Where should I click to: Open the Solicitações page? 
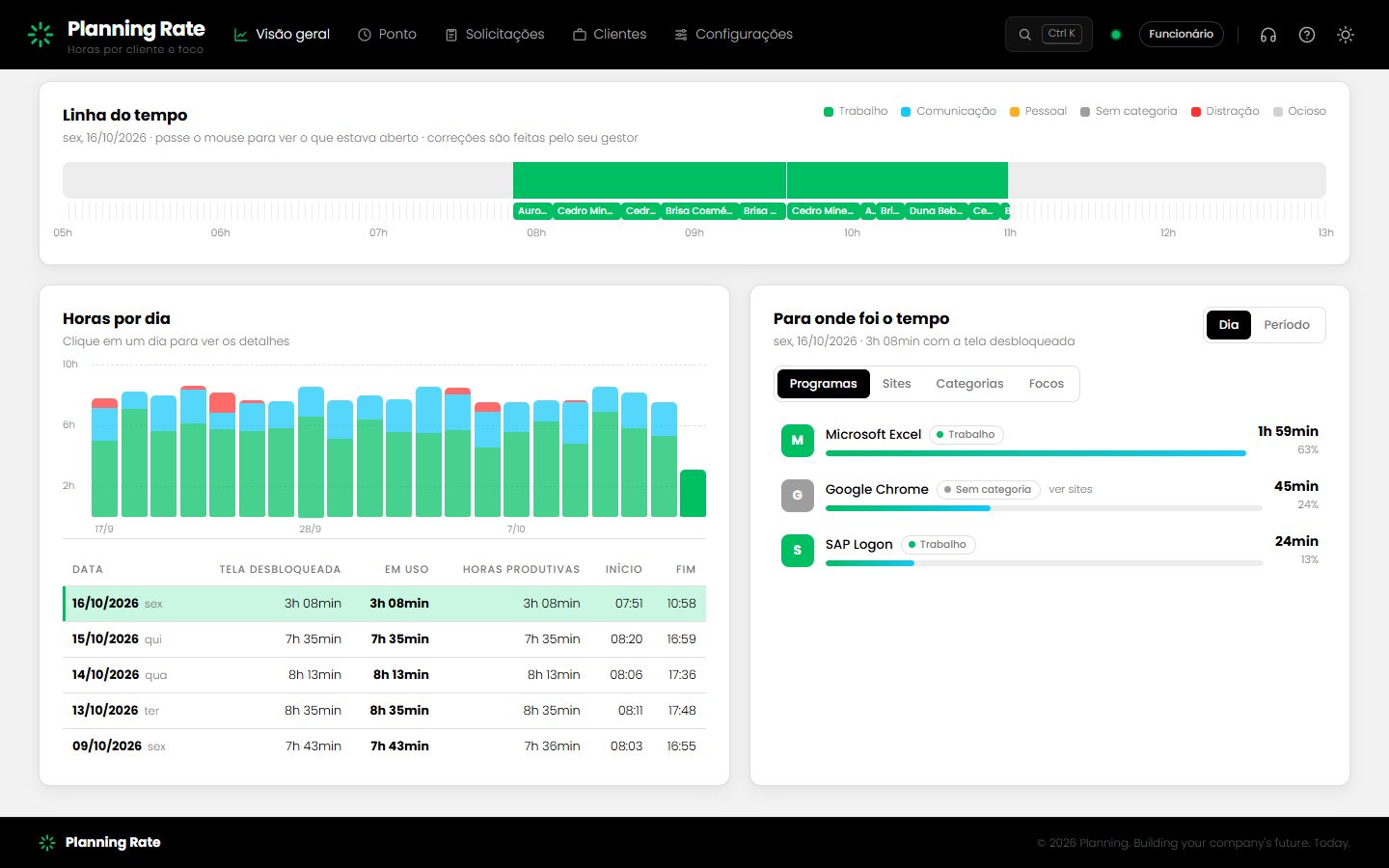tap(494, 35)
